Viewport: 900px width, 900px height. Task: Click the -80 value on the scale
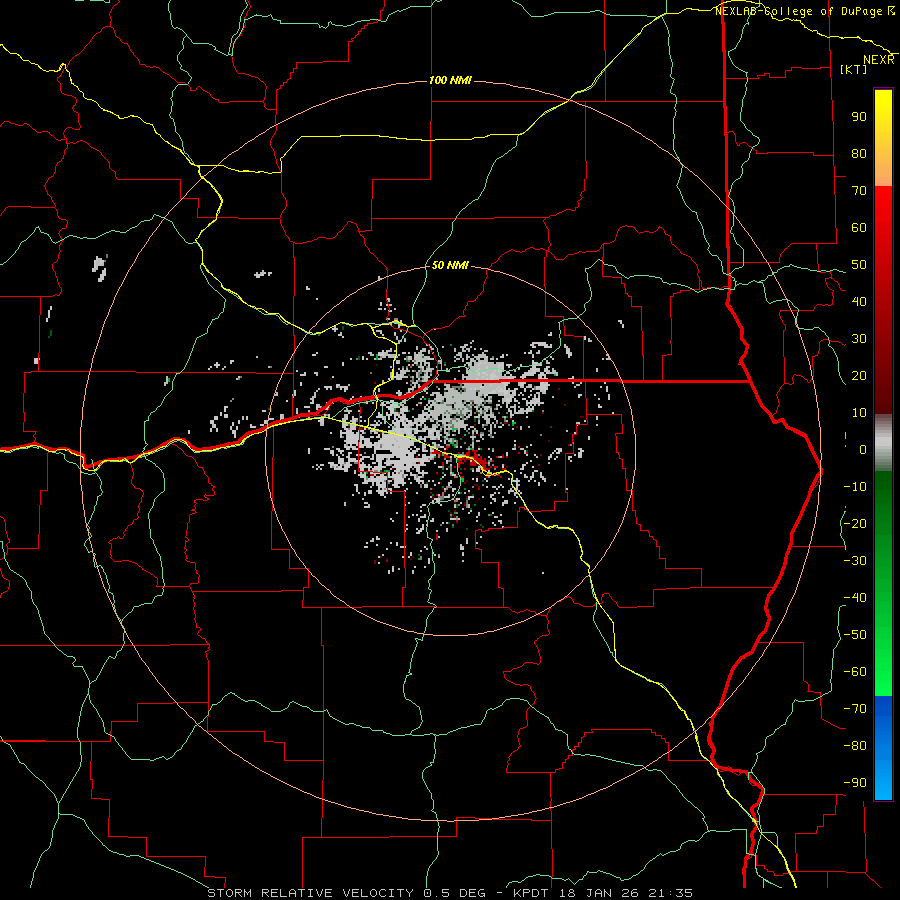855,746
